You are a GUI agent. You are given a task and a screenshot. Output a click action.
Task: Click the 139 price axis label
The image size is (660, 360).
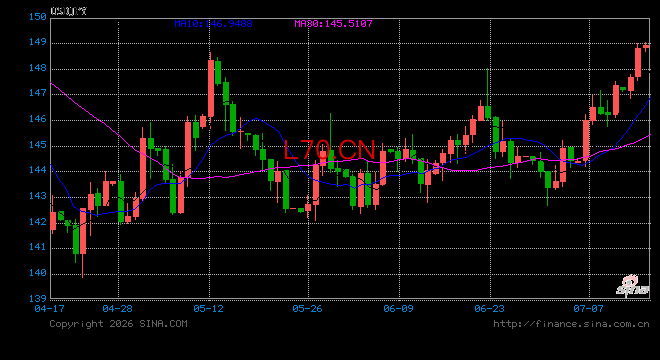point(37,299)
